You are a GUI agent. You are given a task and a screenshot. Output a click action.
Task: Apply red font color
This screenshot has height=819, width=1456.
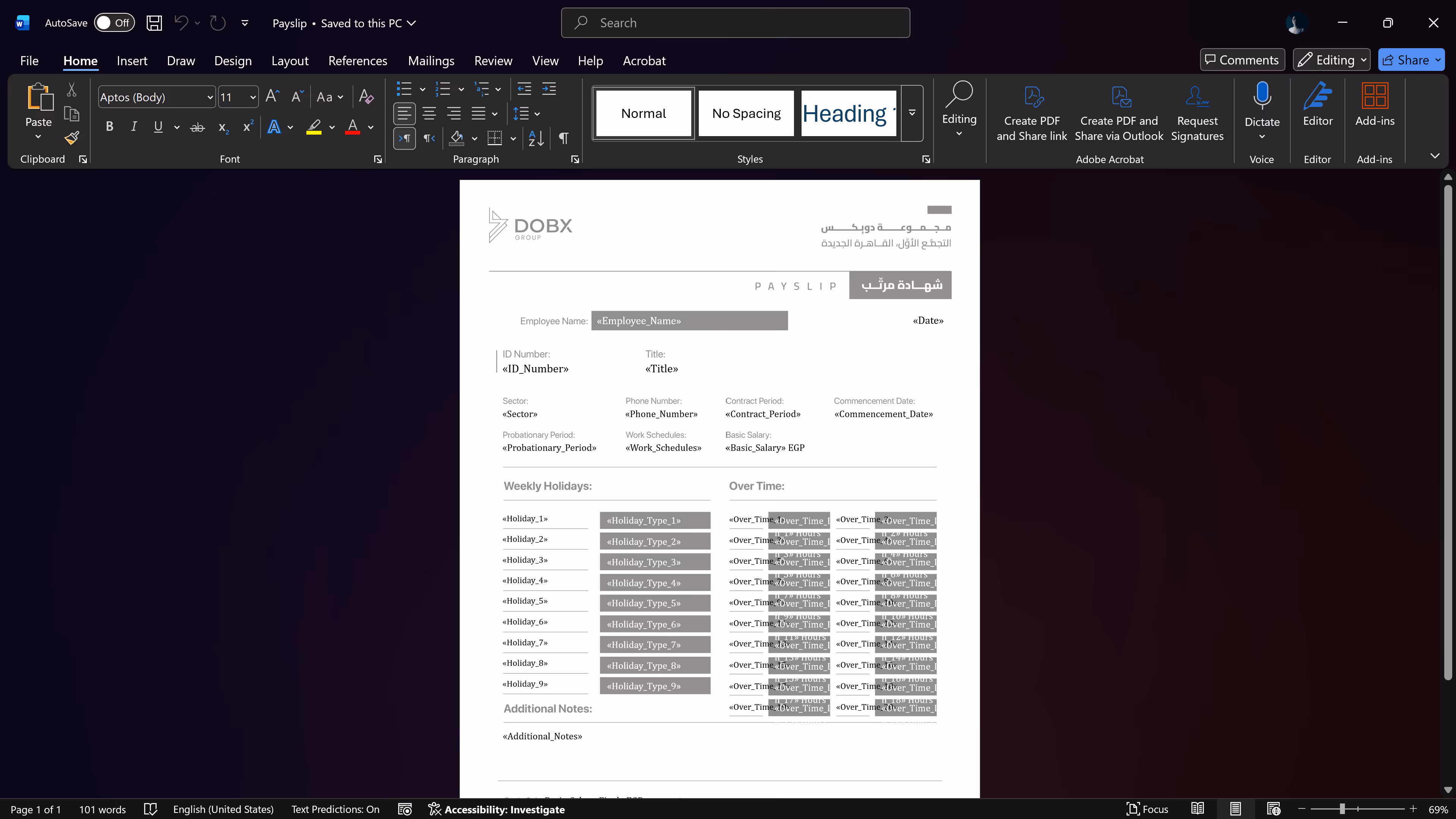pyautogui.click(x=353, y=127)
